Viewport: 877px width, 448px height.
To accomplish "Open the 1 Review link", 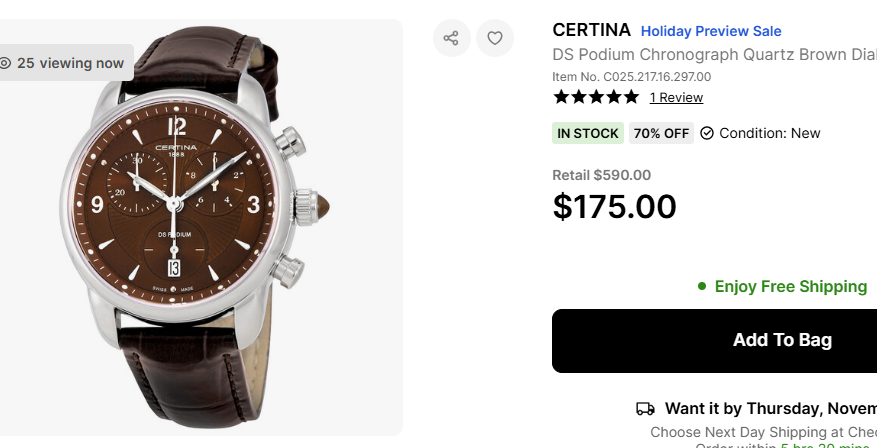I will click(676, 97).
